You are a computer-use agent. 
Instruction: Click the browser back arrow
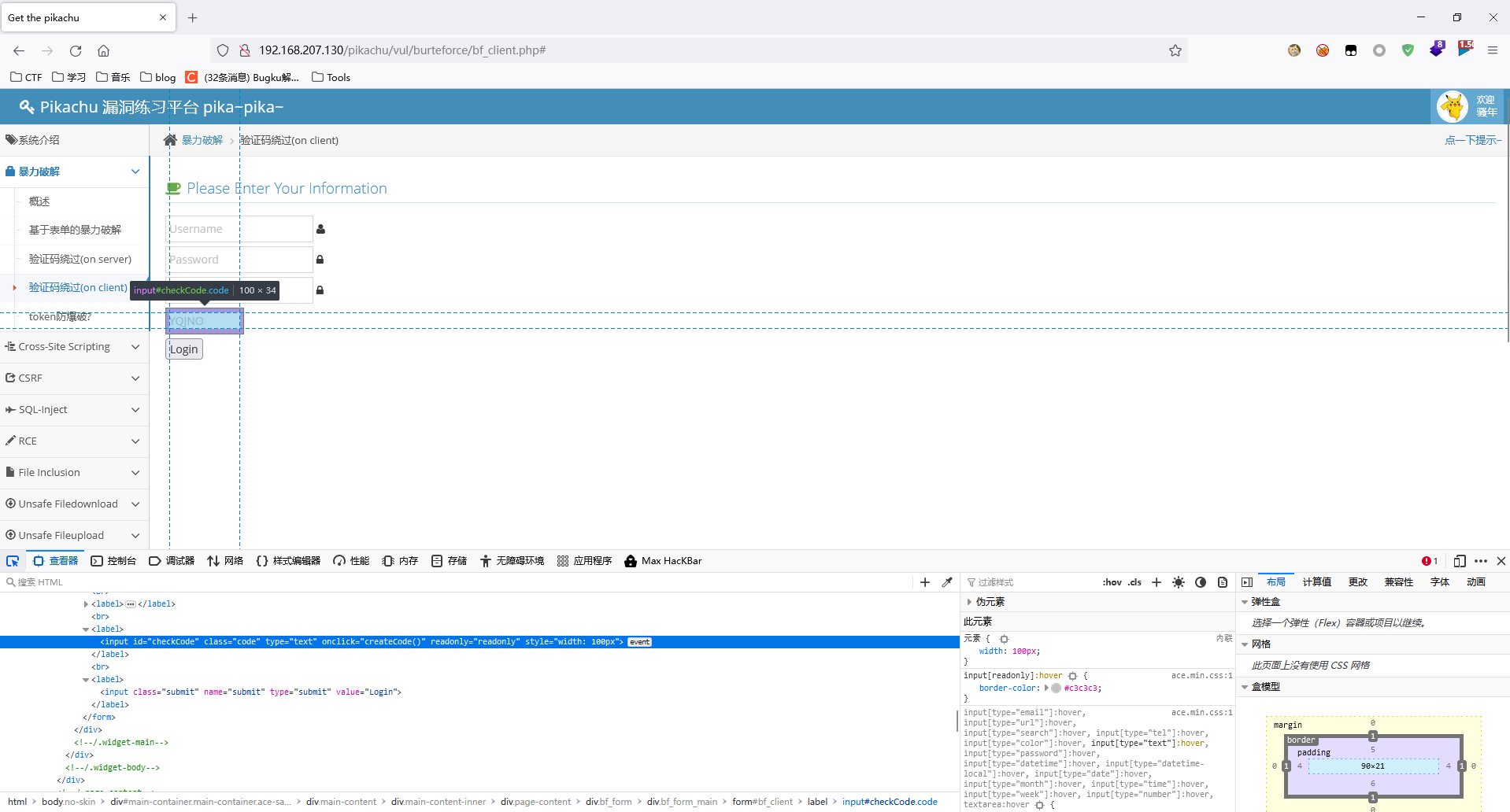click(x=19, y=50)
